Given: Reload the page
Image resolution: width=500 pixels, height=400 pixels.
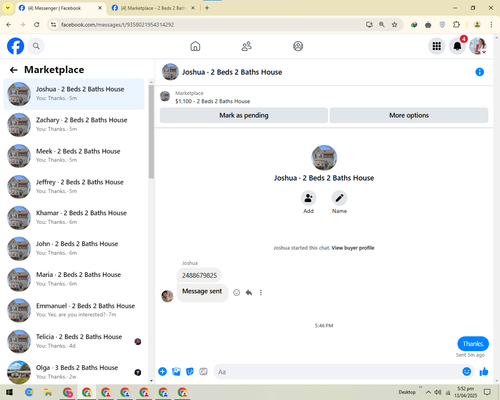Looking at the screenshot, I should pyautogui.click(x=37, y=24).
